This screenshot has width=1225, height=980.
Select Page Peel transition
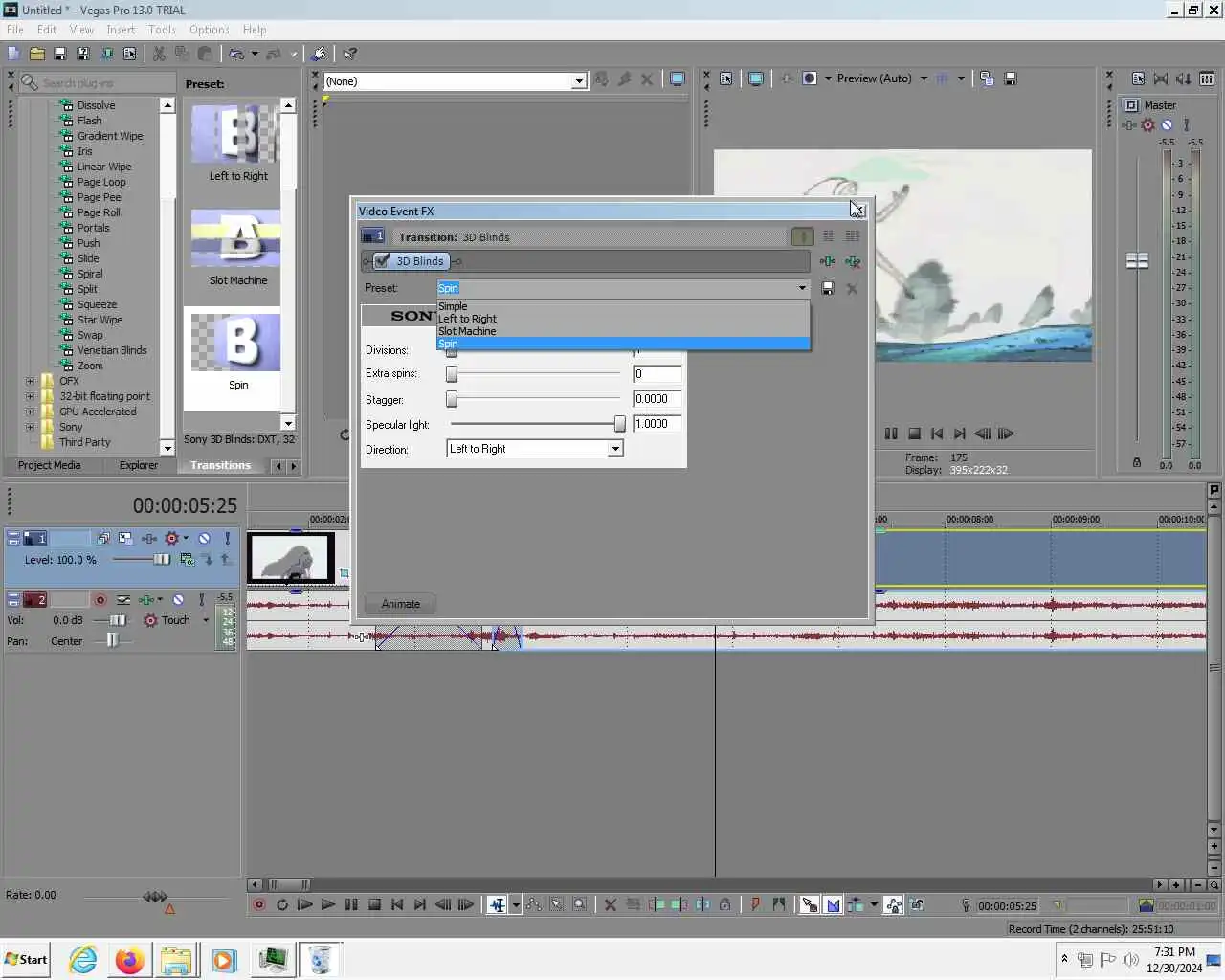[x=100, y=197]
